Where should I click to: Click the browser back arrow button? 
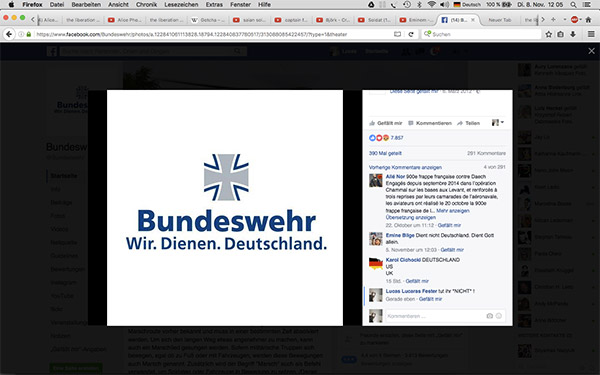click(9, 34)
